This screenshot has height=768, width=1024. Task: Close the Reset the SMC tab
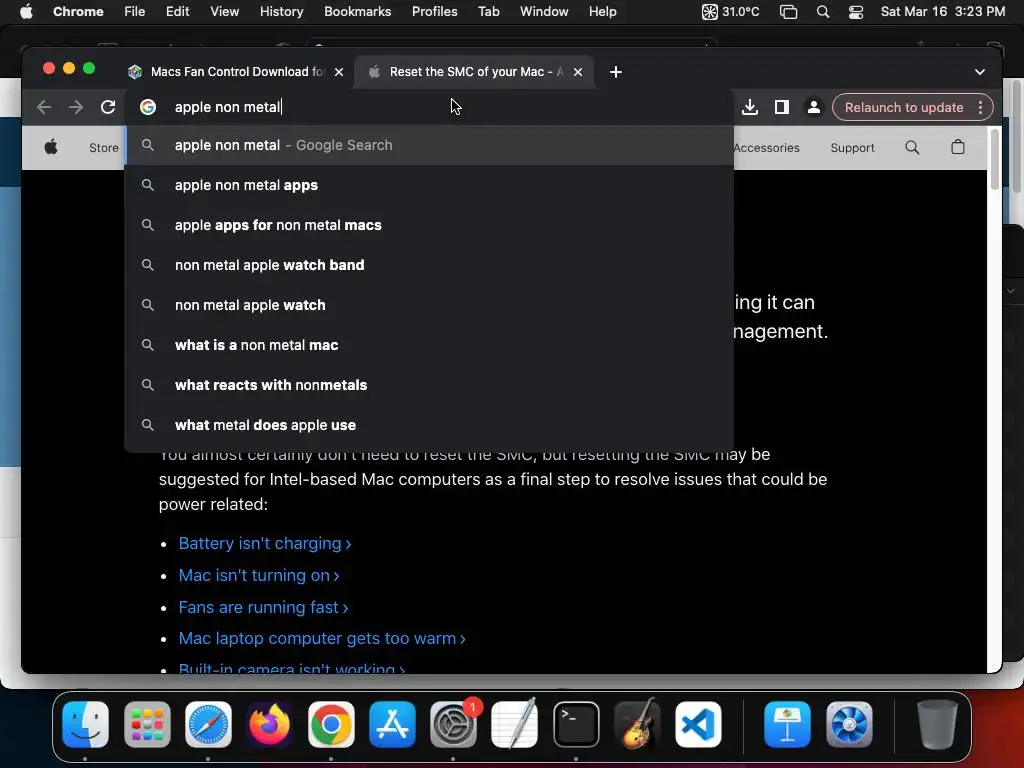578,72
